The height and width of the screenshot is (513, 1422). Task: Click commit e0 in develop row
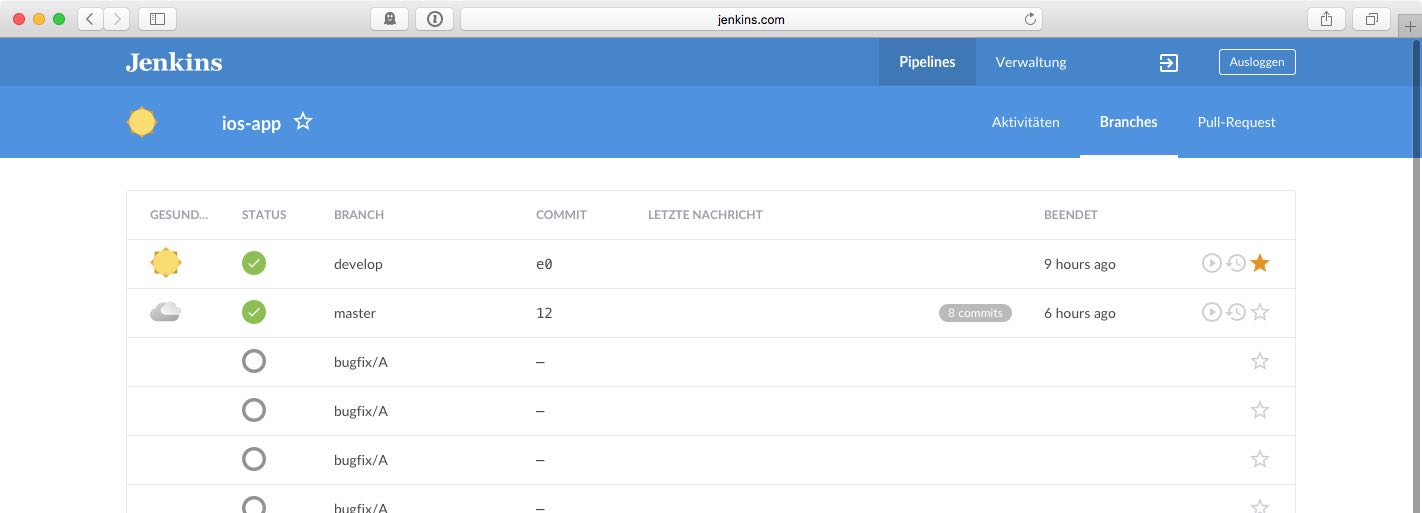click(544, 264)
